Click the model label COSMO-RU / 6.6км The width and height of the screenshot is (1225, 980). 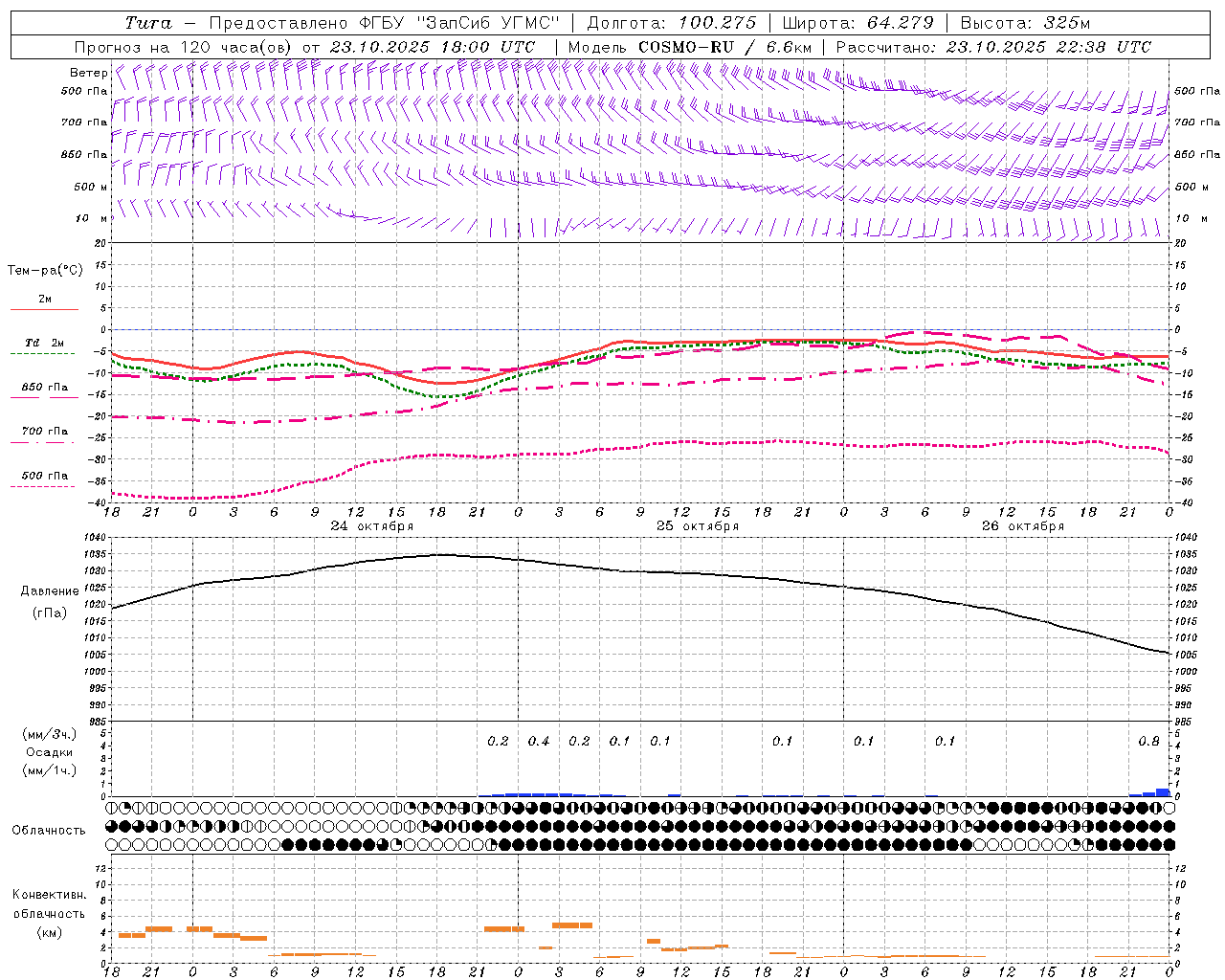[724, 47]
